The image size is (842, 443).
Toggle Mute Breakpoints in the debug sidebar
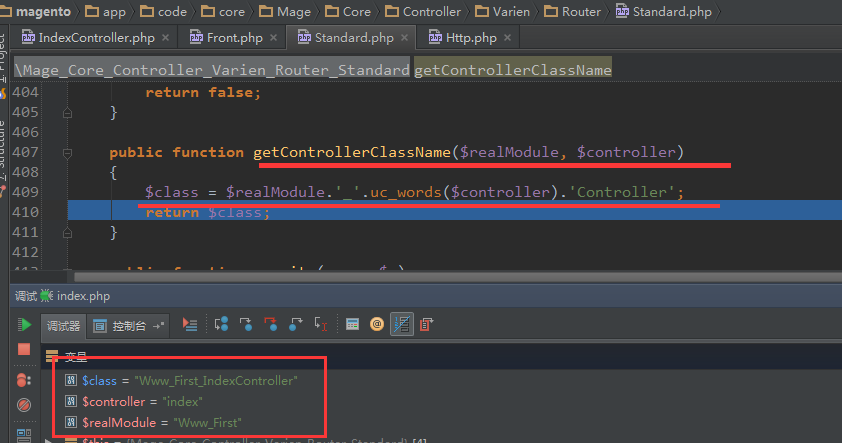[x=24, y=404]
